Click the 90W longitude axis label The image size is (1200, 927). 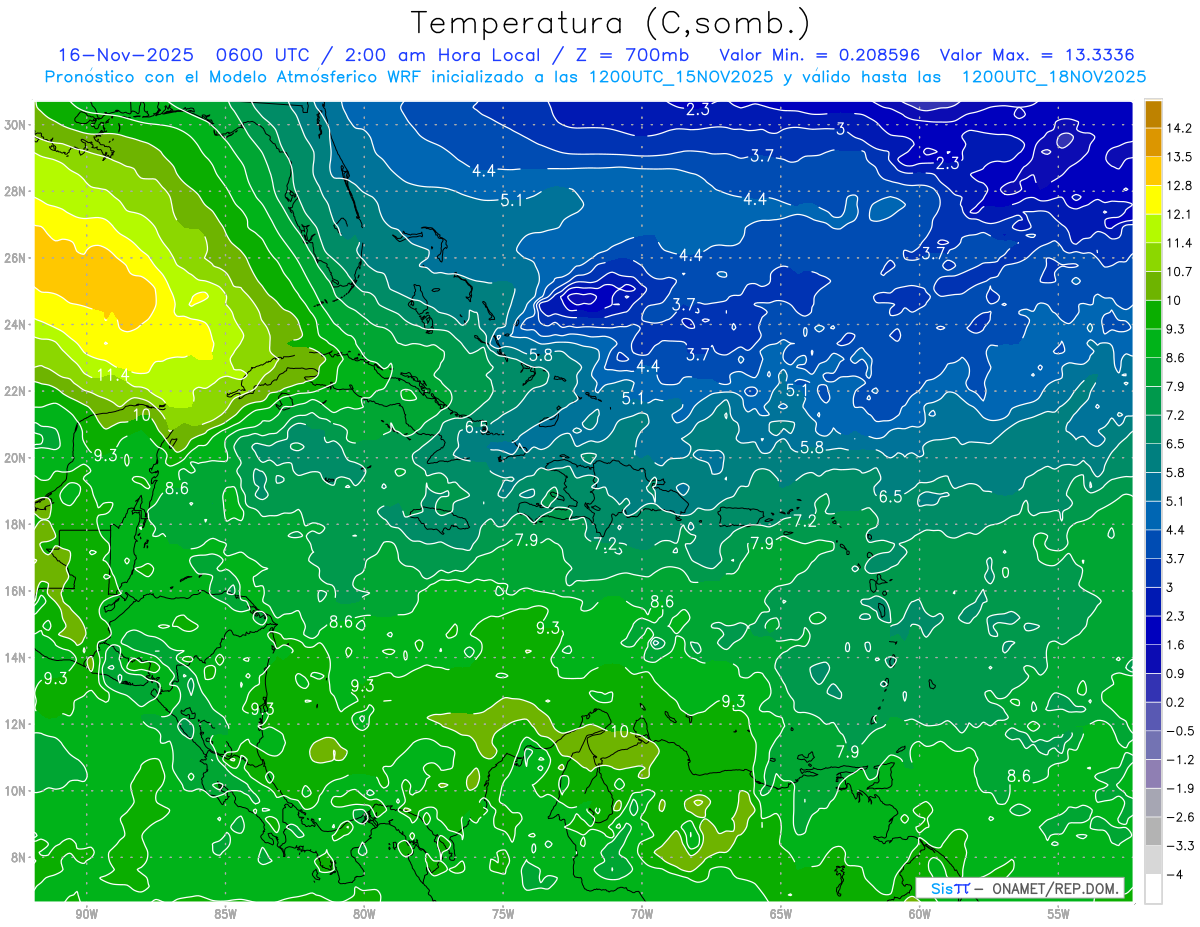coord(87,914)
